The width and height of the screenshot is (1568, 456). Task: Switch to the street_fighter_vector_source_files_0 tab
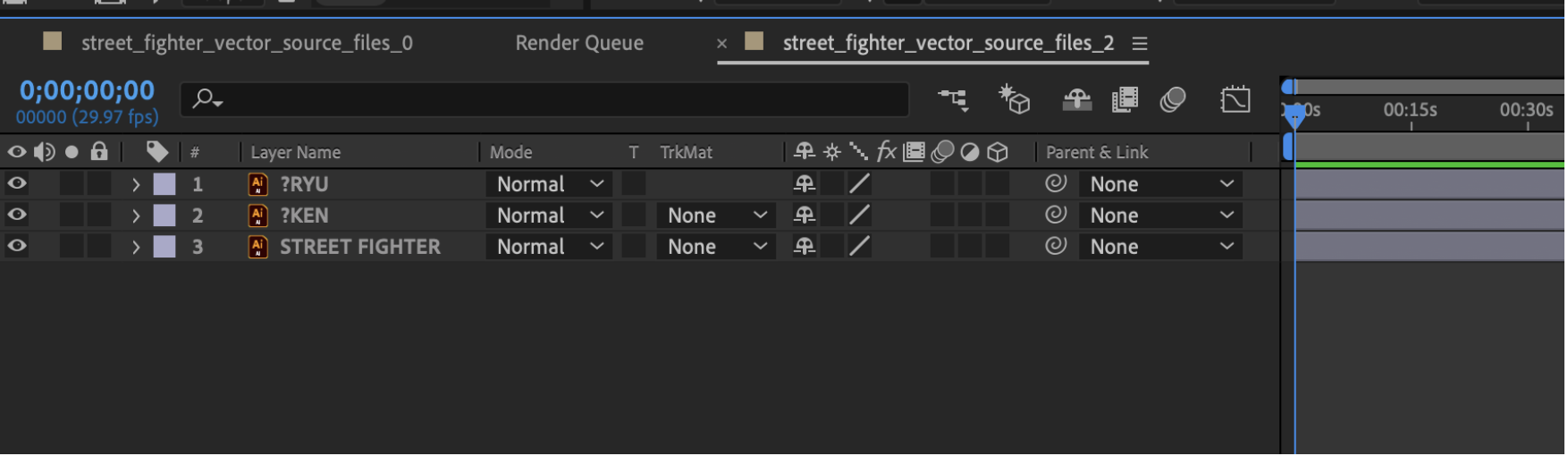click(247, 43)
